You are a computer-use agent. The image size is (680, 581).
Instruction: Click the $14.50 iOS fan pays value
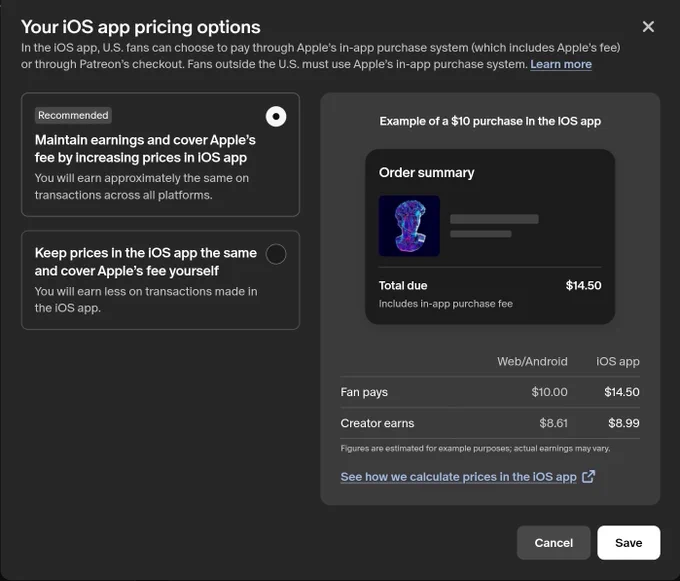click(x=622, y=392)
